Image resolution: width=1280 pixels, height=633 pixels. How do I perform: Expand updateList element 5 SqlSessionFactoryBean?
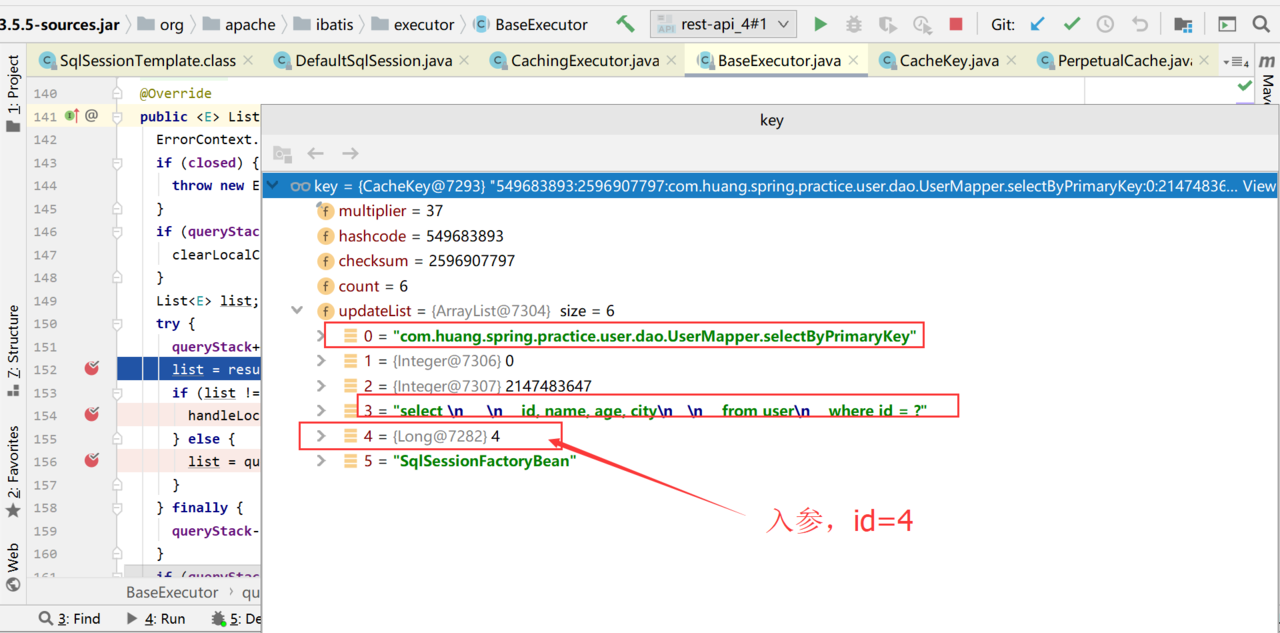click(321, 461)
